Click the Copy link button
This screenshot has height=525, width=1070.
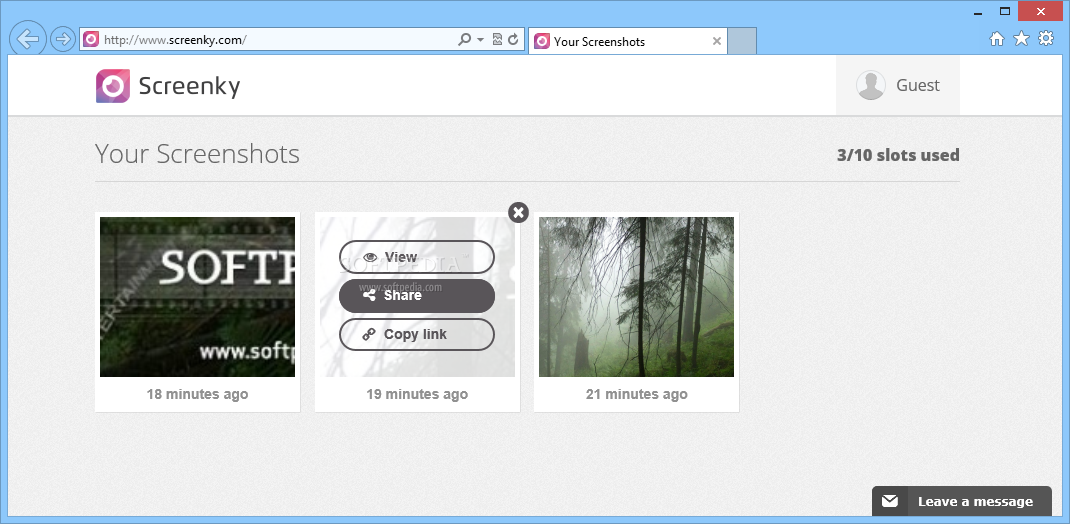(417, 335)
